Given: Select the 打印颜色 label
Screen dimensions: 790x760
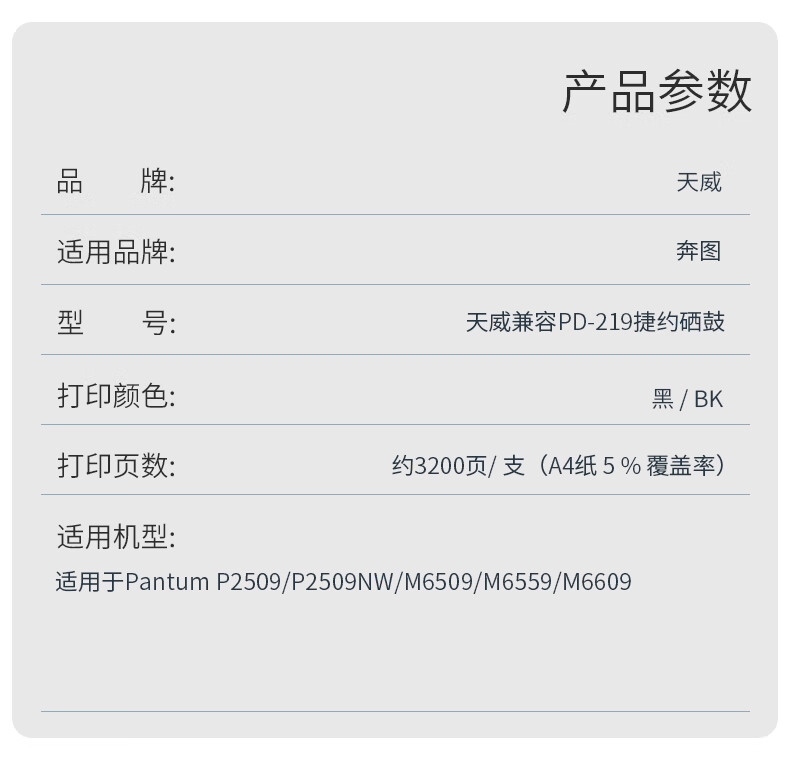Looking at the screenshot, I should coord(116,395).
